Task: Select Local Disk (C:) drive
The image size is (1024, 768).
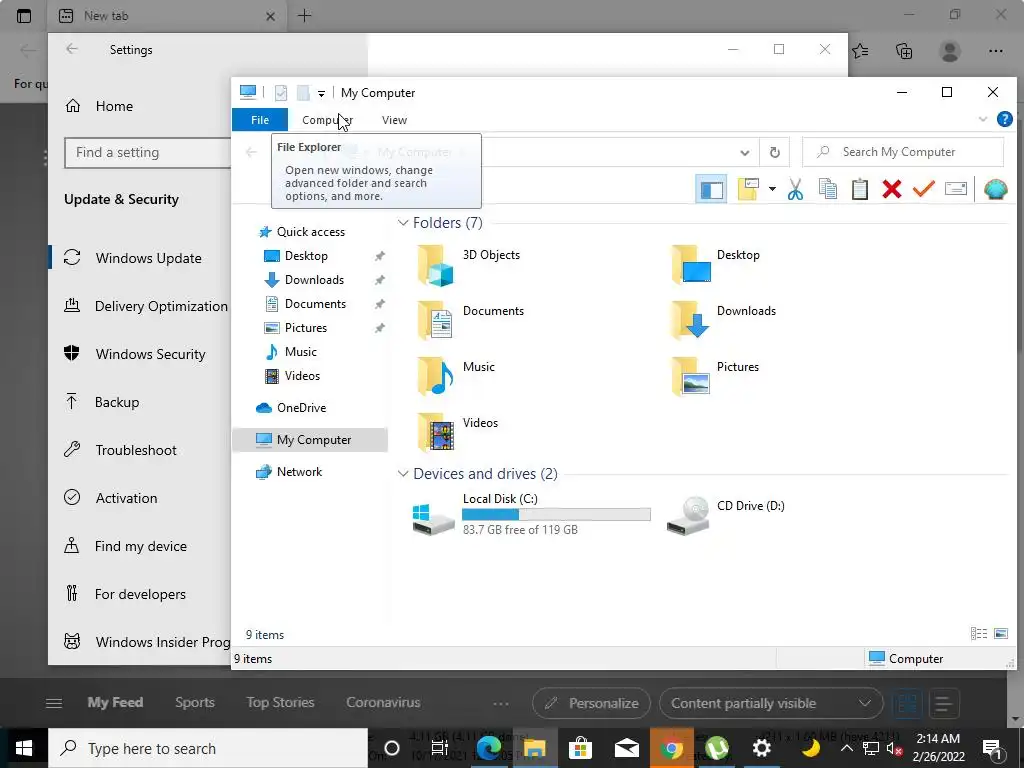Action: (x=532, y=514)
